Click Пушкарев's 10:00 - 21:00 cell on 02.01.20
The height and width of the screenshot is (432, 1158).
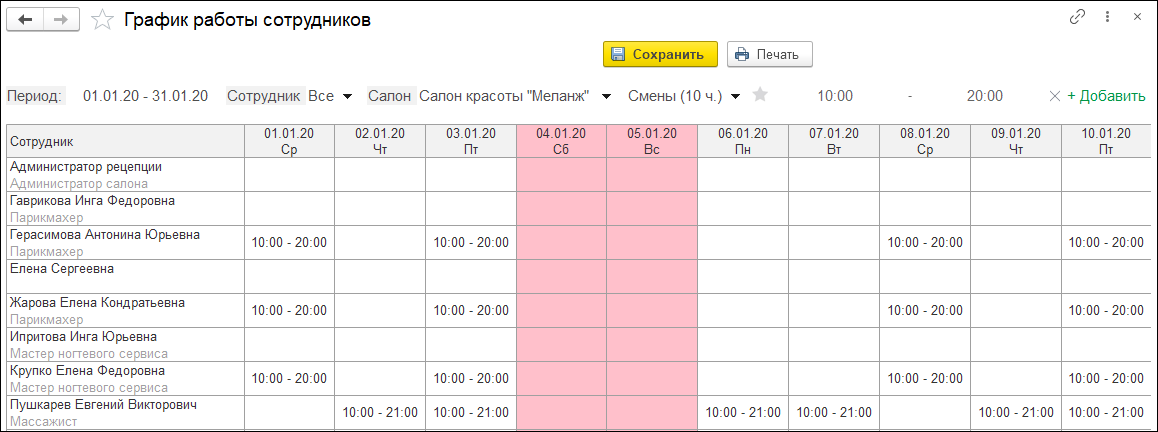coord(379,412)
